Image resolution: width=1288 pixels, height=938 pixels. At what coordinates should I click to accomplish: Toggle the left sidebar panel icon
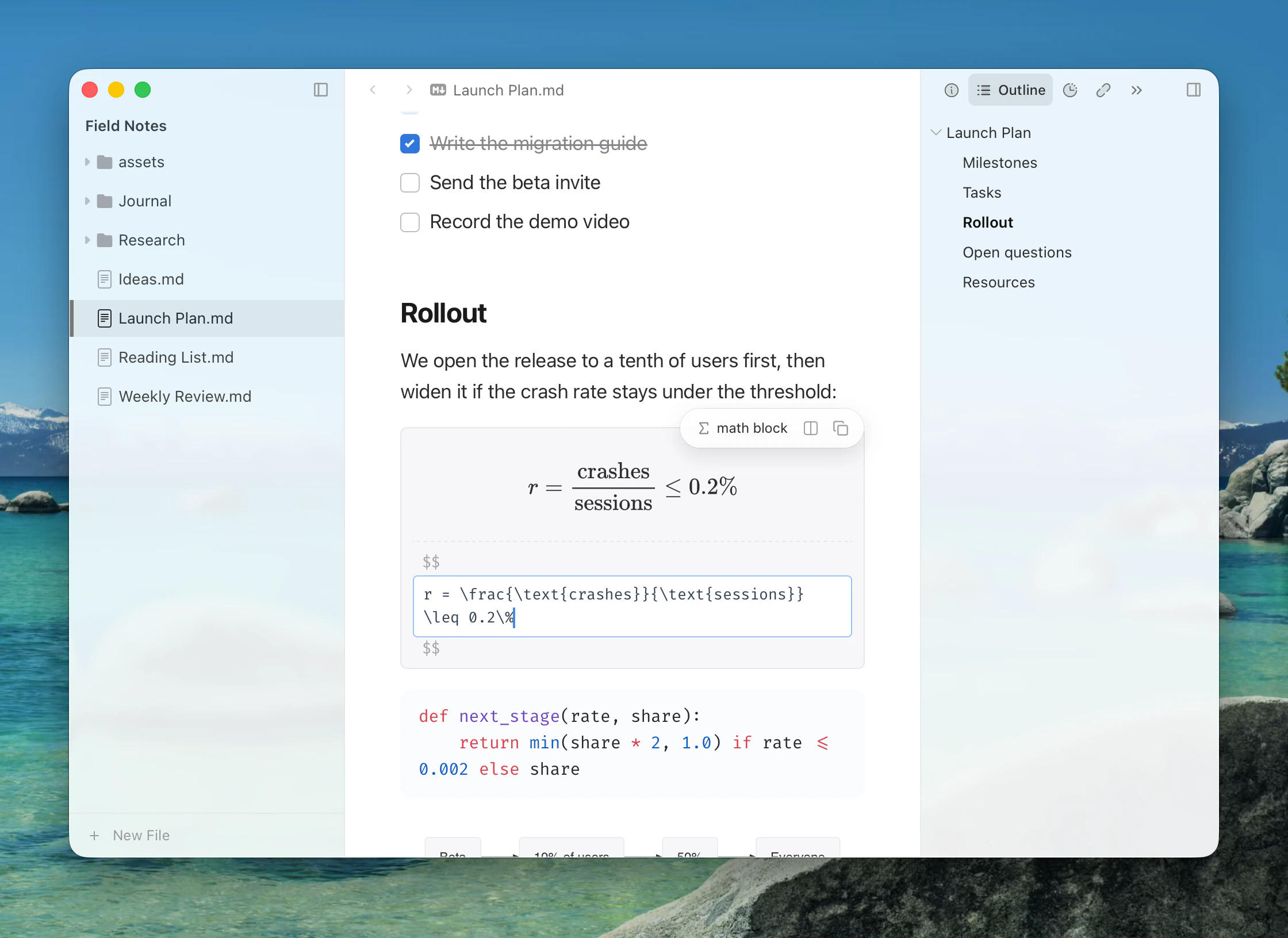321,90
